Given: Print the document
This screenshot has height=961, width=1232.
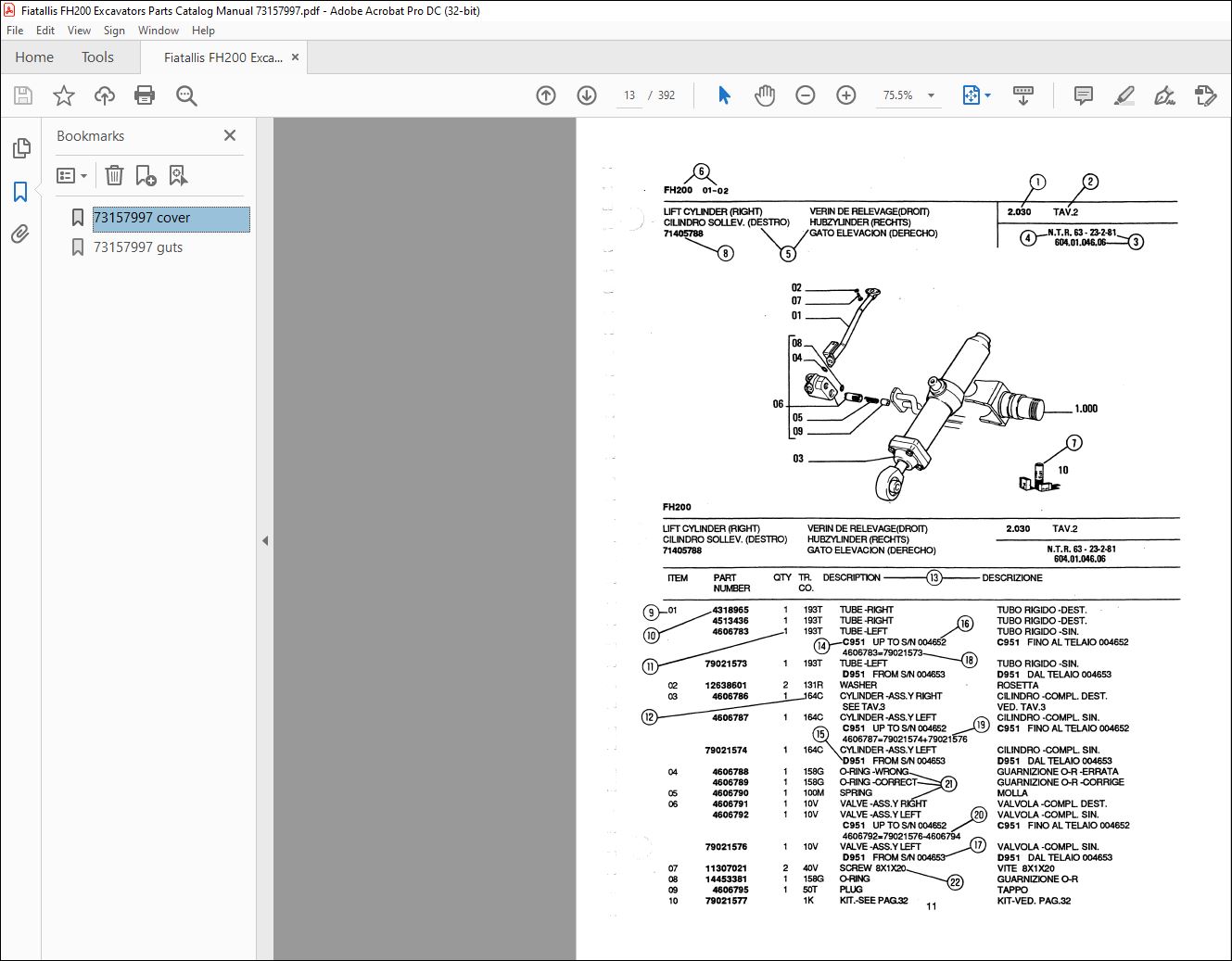Looking at the screenshot, I should 145,95.
